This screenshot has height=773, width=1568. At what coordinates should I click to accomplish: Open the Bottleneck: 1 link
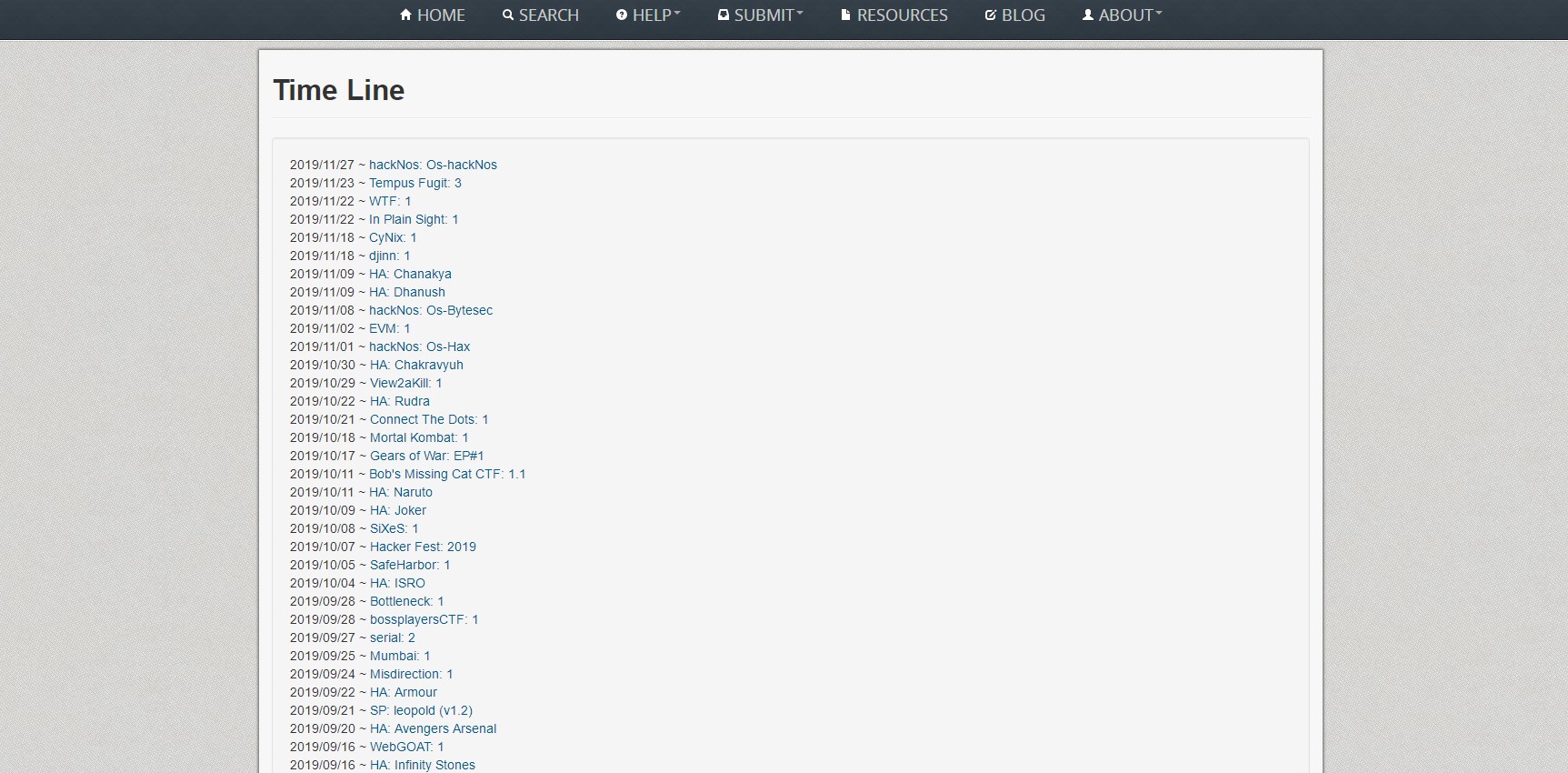(407, 601)
